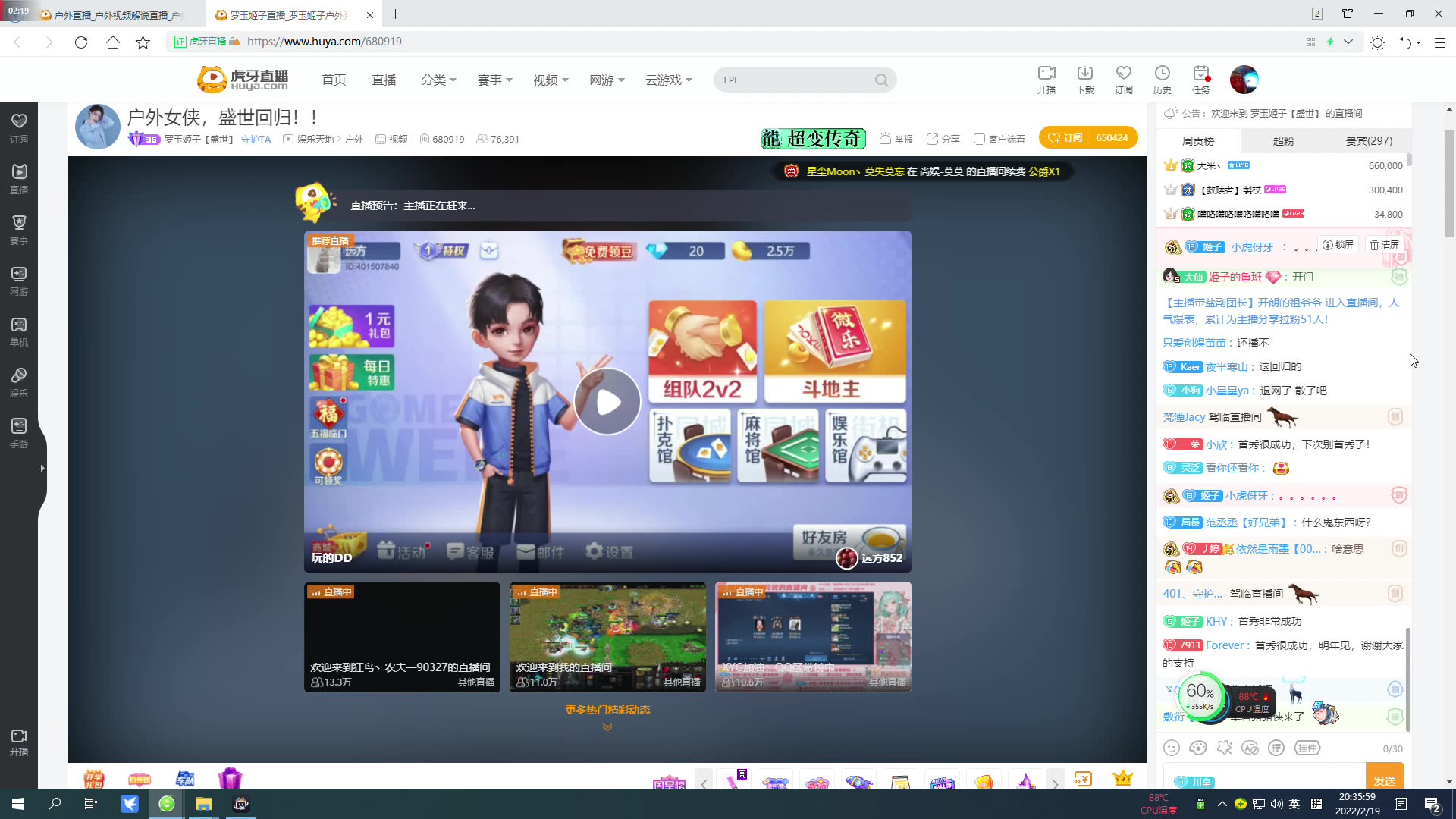The image size is (1456, 819).
Task: Switch to the 周贡榜 tab
Action: point(1198,140)
